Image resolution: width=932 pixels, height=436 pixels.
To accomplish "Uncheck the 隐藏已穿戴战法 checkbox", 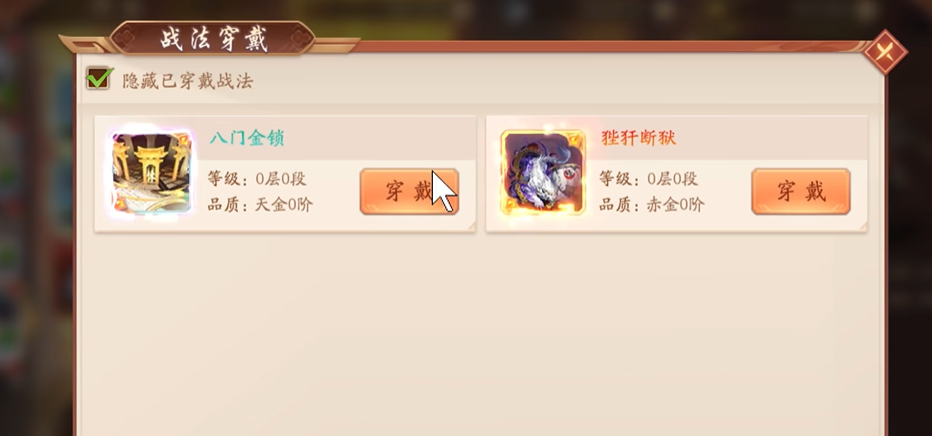I will pyautogui.click(x=99, y=78).
